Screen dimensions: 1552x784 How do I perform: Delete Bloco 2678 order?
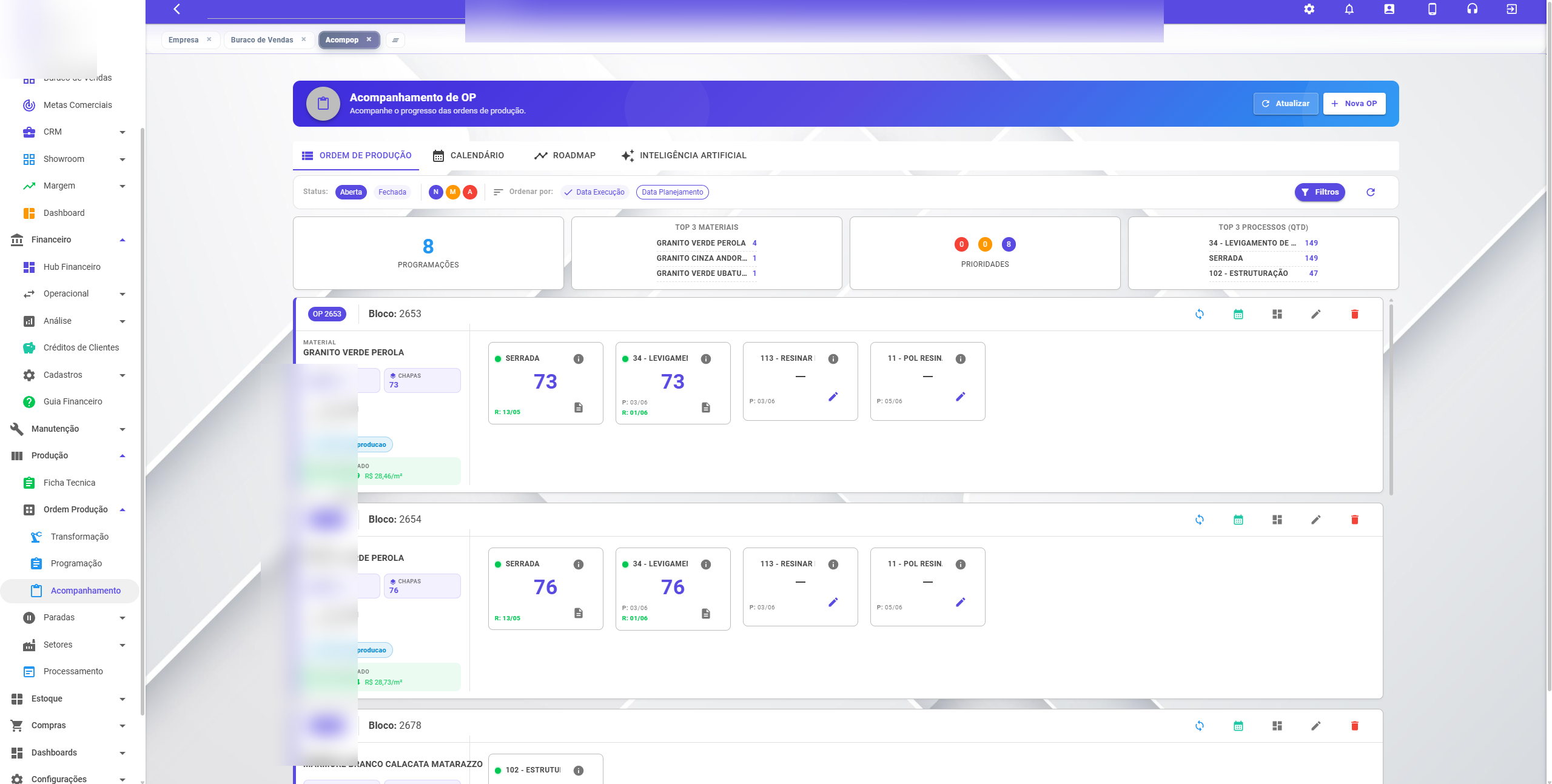coord(1354,726)
